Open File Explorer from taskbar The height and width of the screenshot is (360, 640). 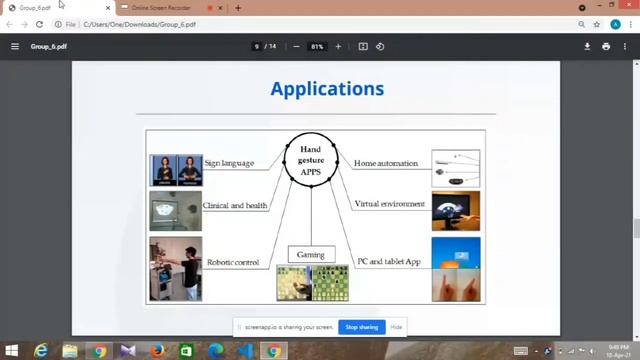click(70, 351)
